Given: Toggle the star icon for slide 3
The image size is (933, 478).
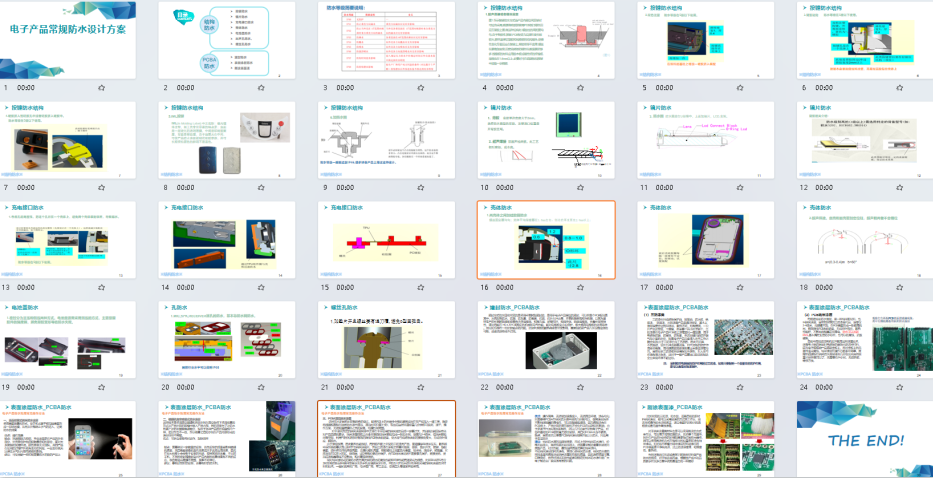Looking at the screenshot, I should [421, 88].
